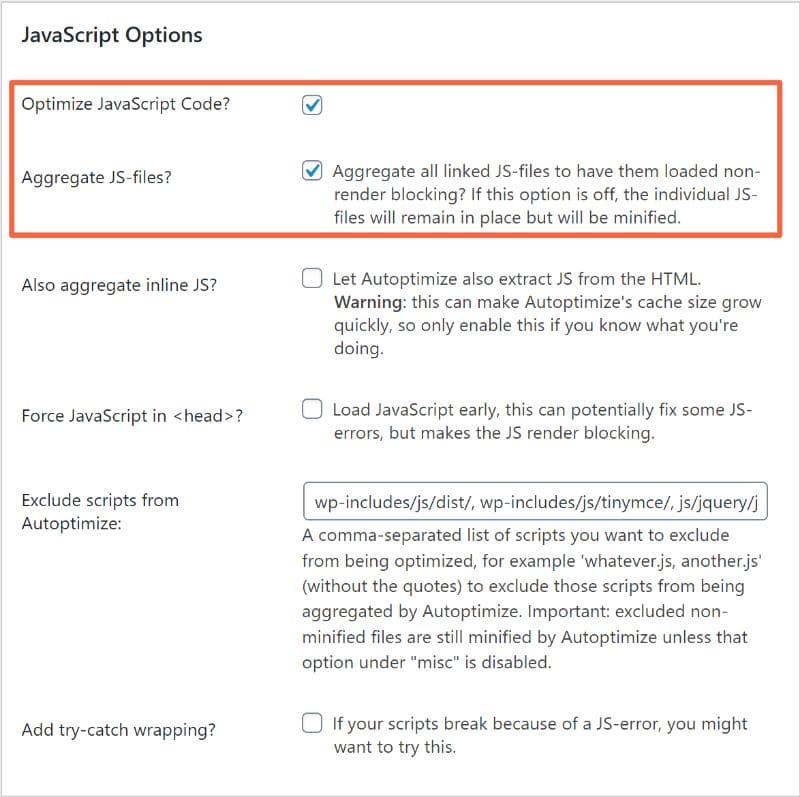This screenshot has height=797, width=800.
Task: Click the "Also aggregate inline JS?" label
Action: [119, 285]
